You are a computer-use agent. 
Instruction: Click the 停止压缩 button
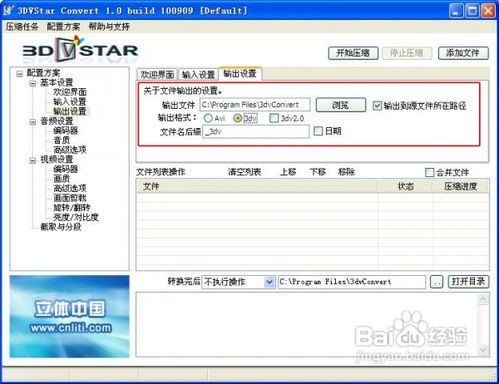407,53
